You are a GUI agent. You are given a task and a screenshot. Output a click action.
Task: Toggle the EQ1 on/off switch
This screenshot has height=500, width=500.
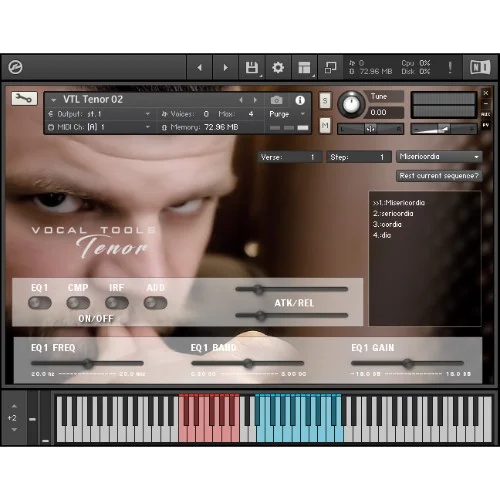(40, 303)
